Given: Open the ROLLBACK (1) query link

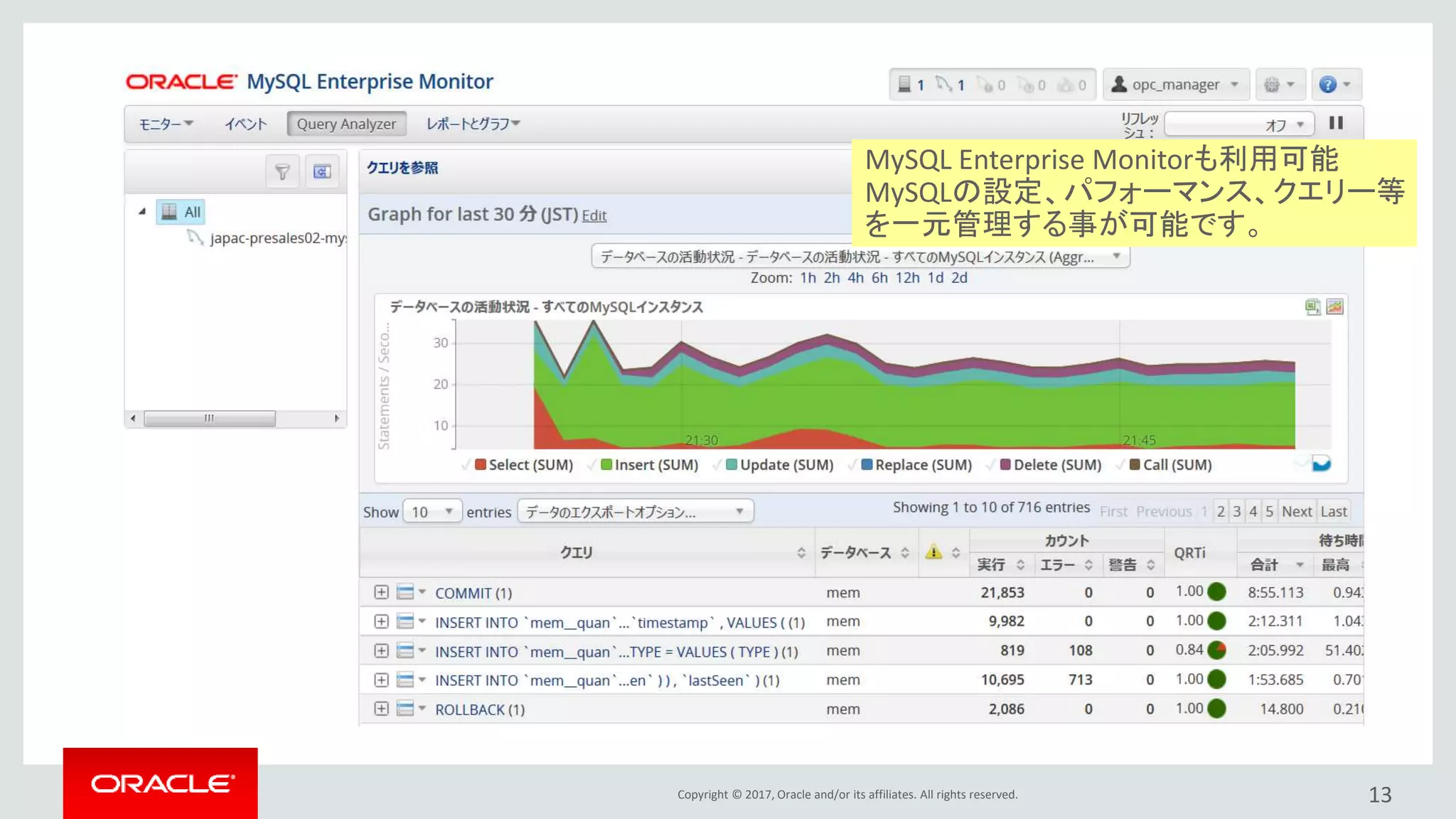Looking at the screenshot, I should 480,710.
